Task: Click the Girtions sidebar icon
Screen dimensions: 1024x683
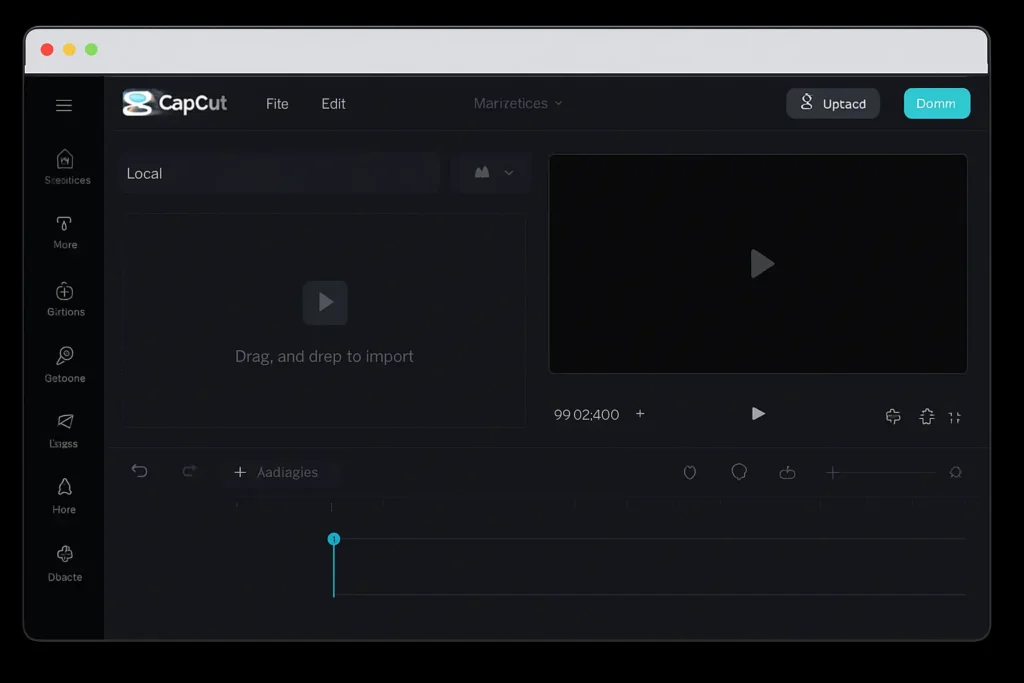Action: point(65,292)
